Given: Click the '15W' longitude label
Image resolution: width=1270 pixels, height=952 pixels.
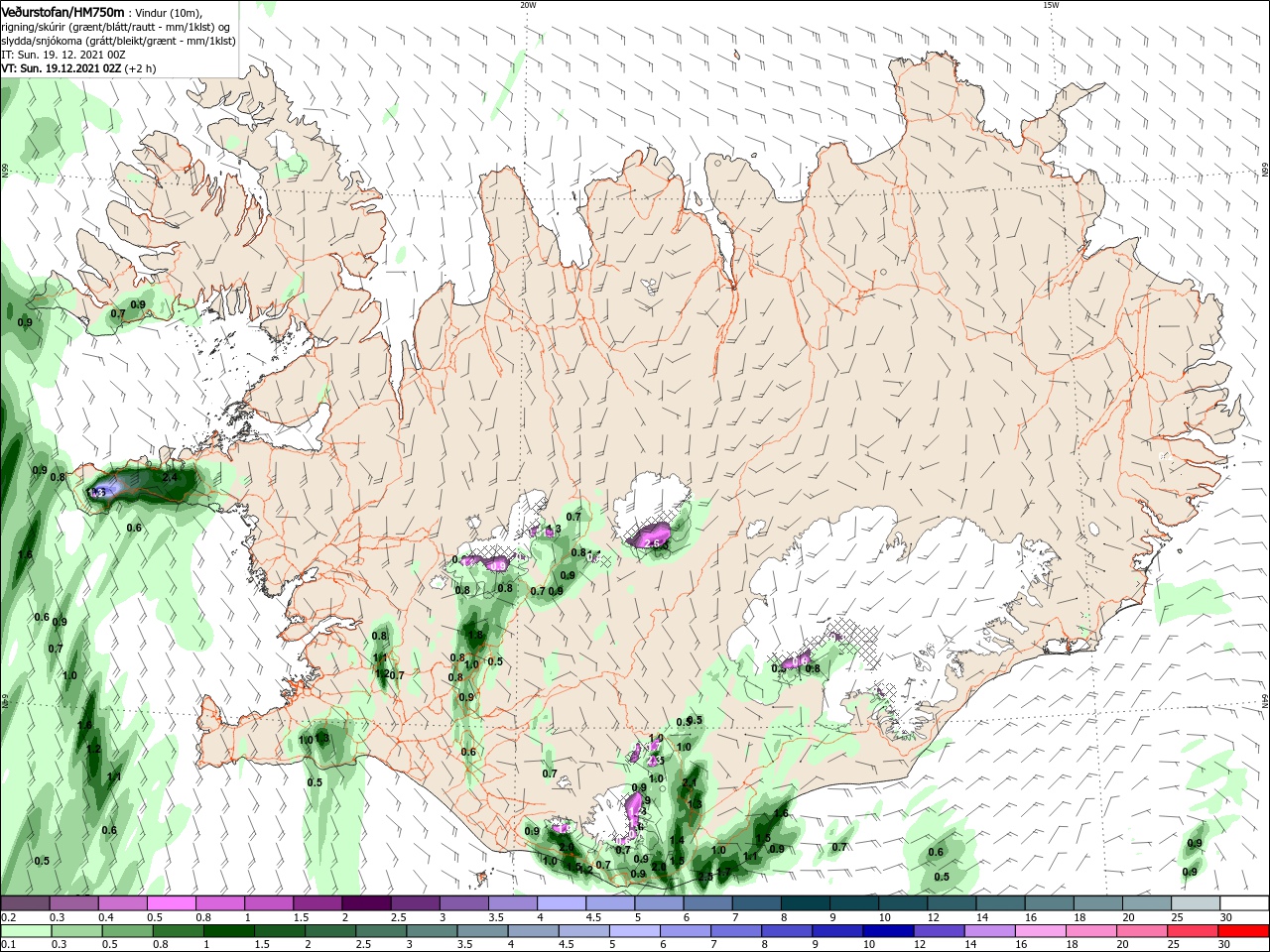Looking at the screenshot, I should pyautogui.click(x=1051, y=5).
